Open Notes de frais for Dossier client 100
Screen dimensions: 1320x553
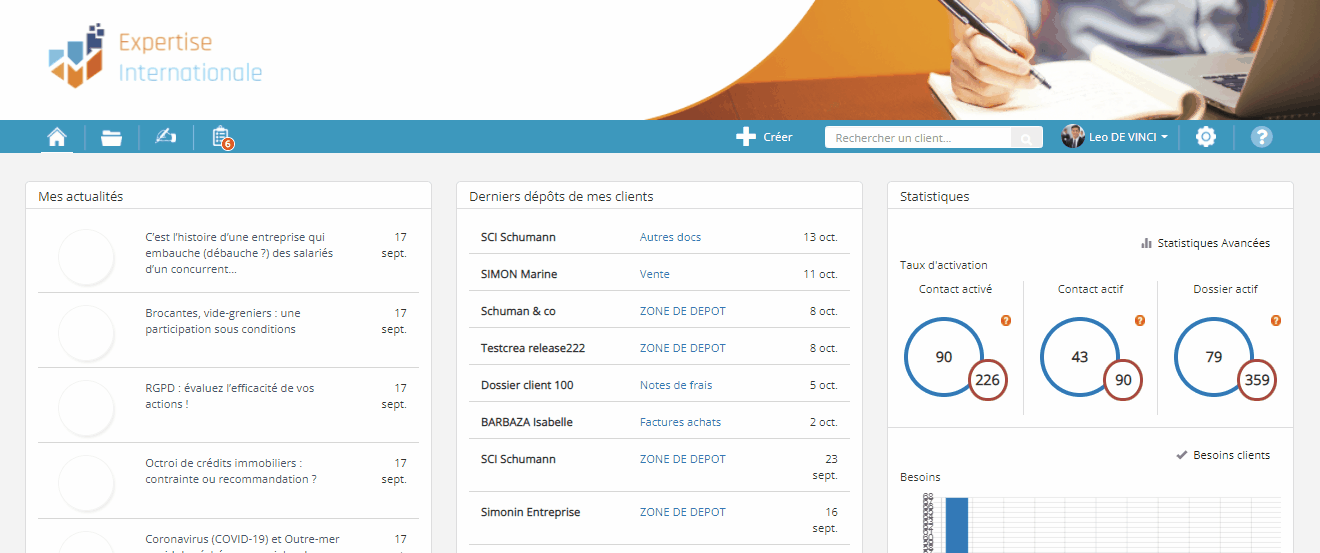[676, 385]
